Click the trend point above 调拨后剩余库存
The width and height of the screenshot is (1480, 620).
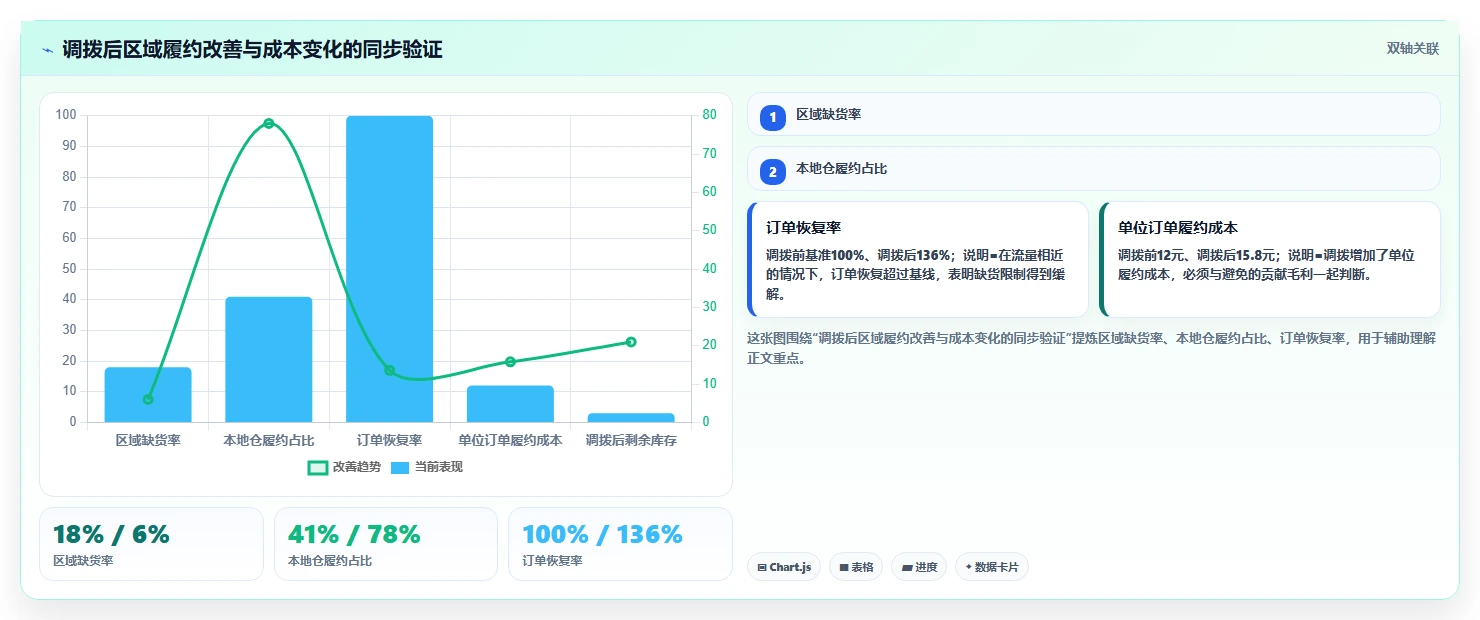(x=630, y=342)
